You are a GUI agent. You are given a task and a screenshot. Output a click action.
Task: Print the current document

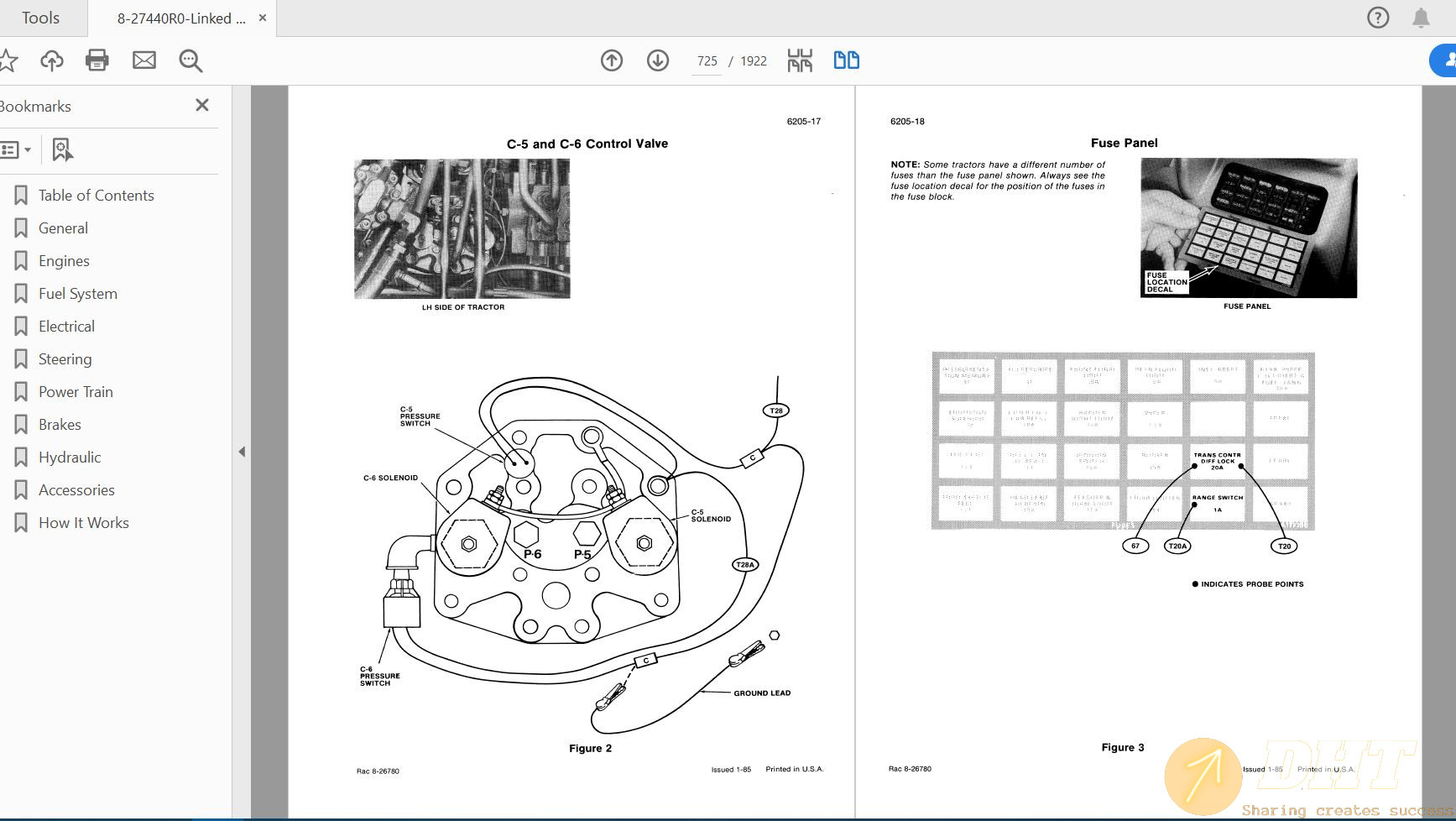(x=97, y=60)
